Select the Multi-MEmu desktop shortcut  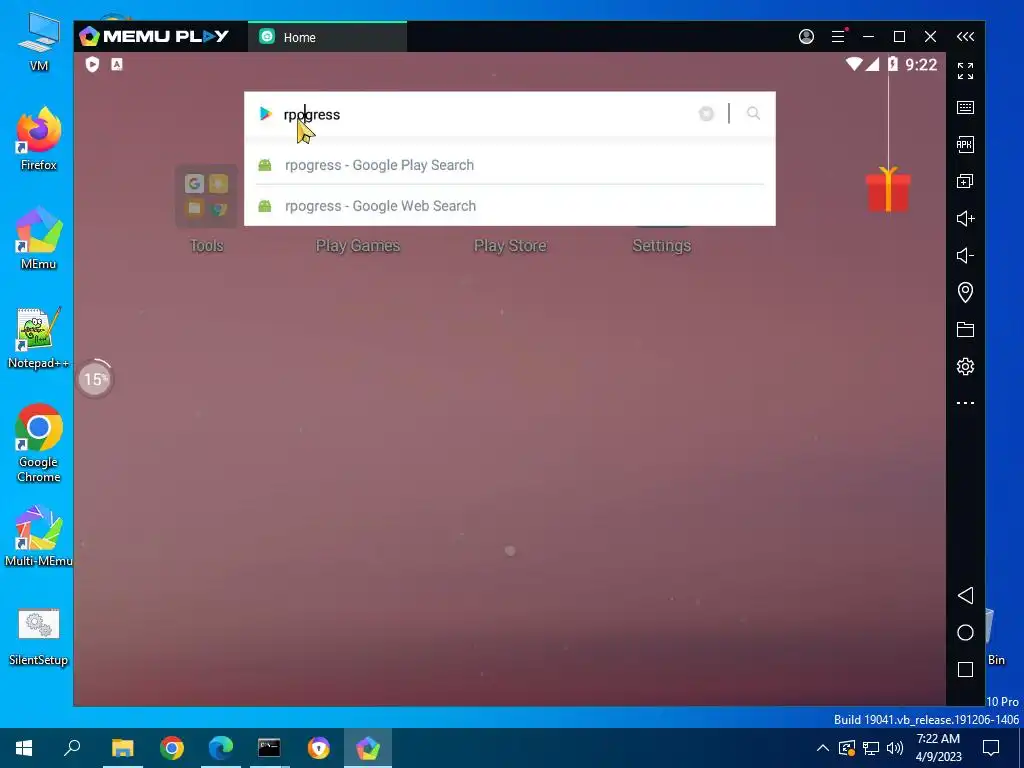(x=39, y=536)
